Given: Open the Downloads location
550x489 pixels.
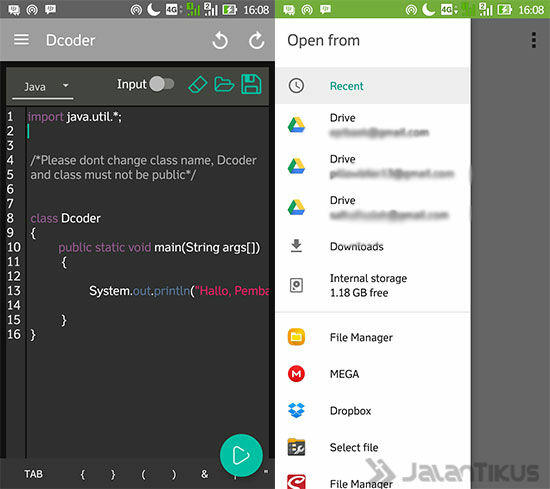Looking at the screenshot, I should [373, 246].
